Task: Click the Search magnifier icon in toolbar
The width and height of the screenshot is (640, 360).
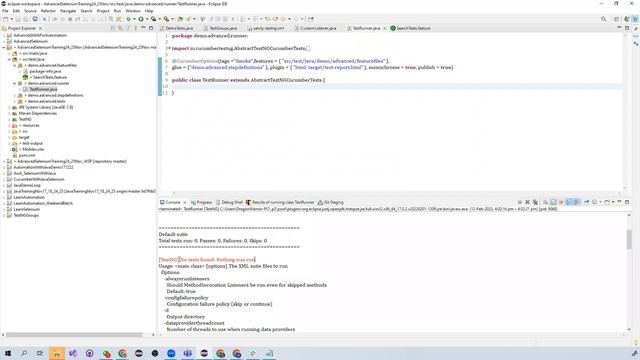Action: click(x=603, y=19)
